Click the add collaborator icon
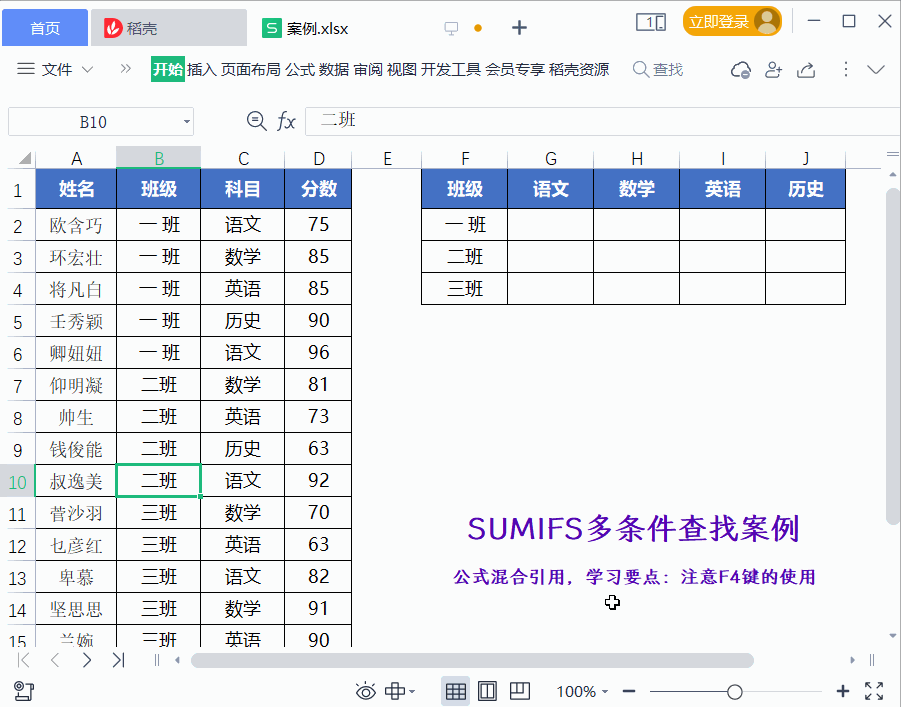 [x=773, y=70]
